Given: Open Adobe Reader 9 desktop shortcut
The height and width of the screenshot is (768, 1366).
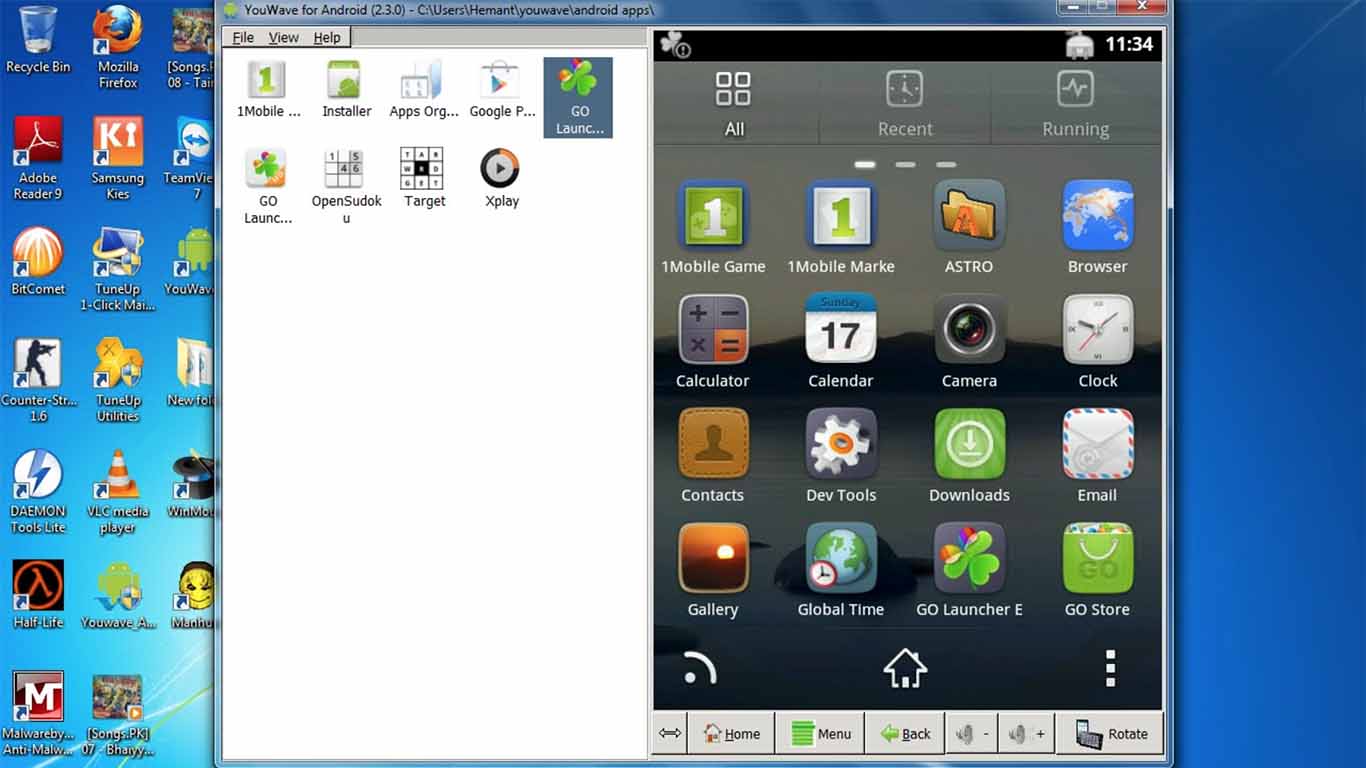Looking at the screenshot, I should (x=38, y=158).
